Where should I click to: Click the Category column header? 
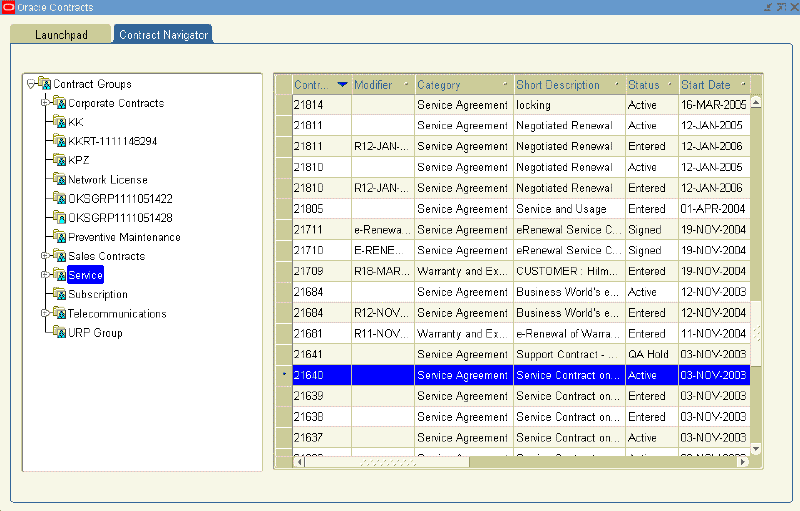click(464, 85)
